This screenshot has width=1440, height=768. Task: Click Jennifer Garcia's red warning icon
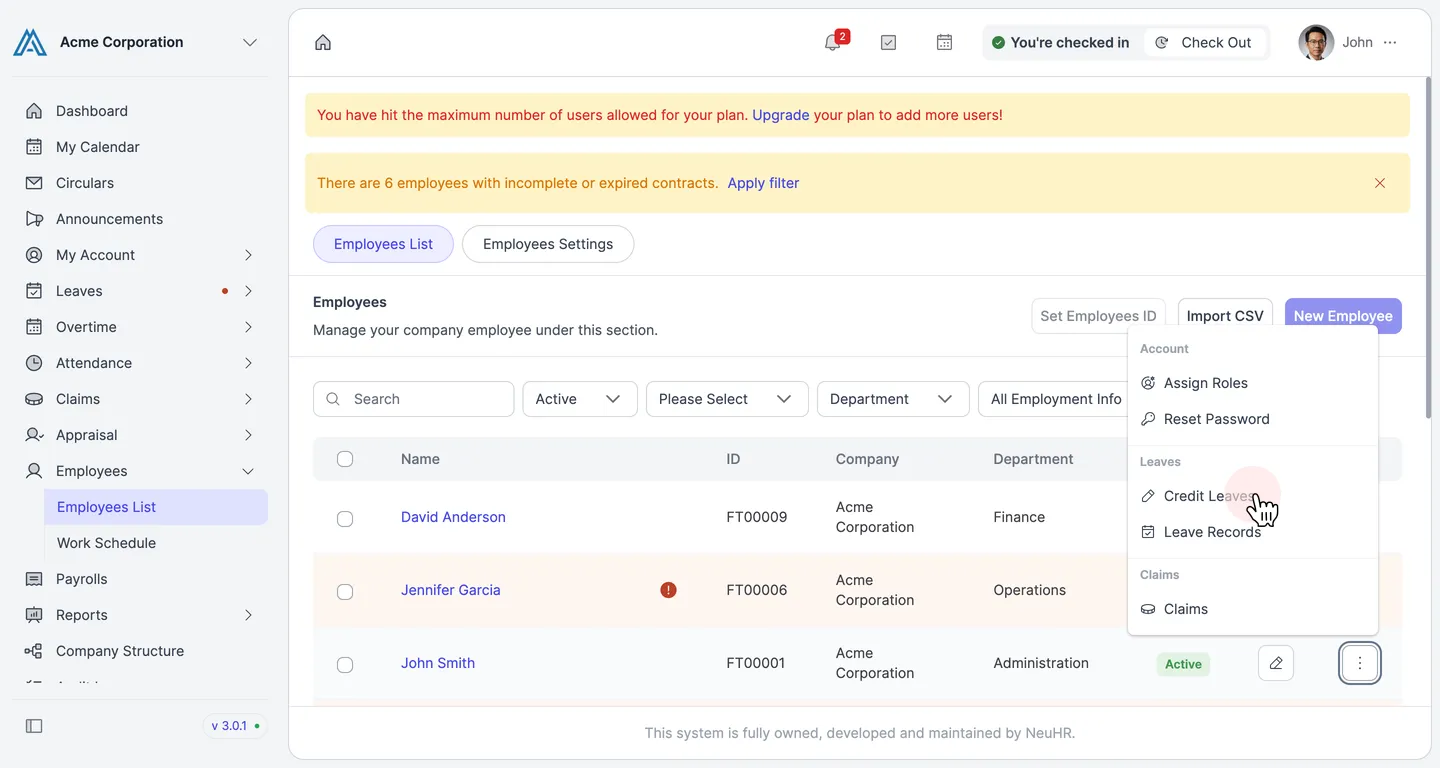[668, 590]
